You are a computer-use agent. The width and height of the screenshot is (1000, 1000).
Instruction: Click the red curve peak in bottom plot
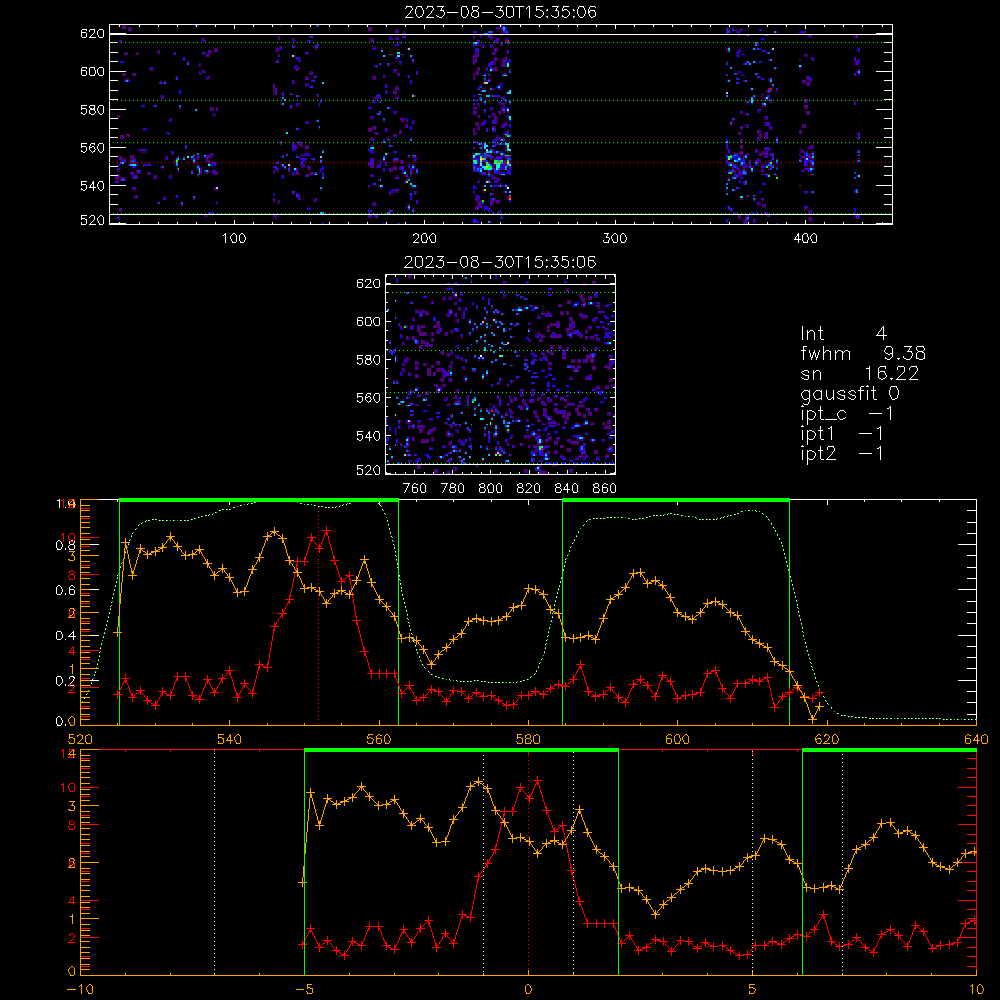click(x=538, y=781)
